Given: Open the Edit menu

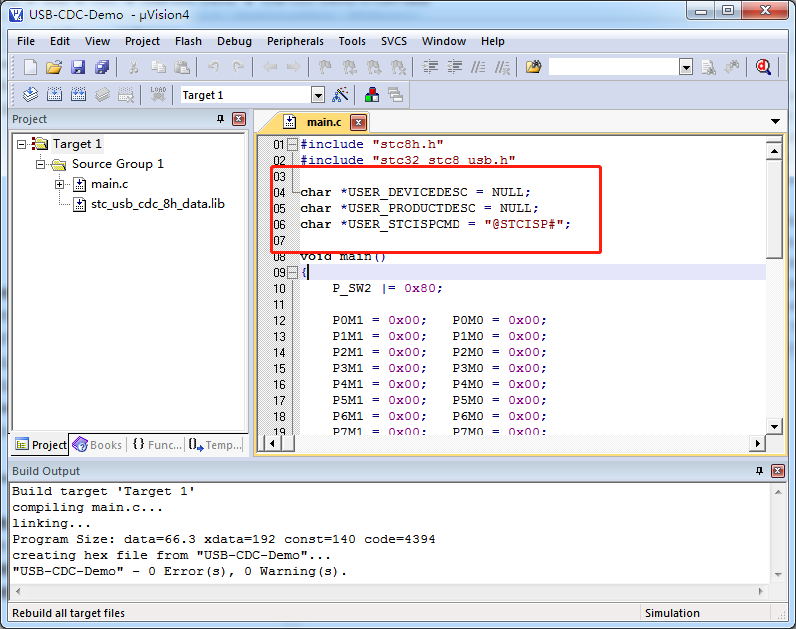Looking at the screenshot, I should pos(59,41).
